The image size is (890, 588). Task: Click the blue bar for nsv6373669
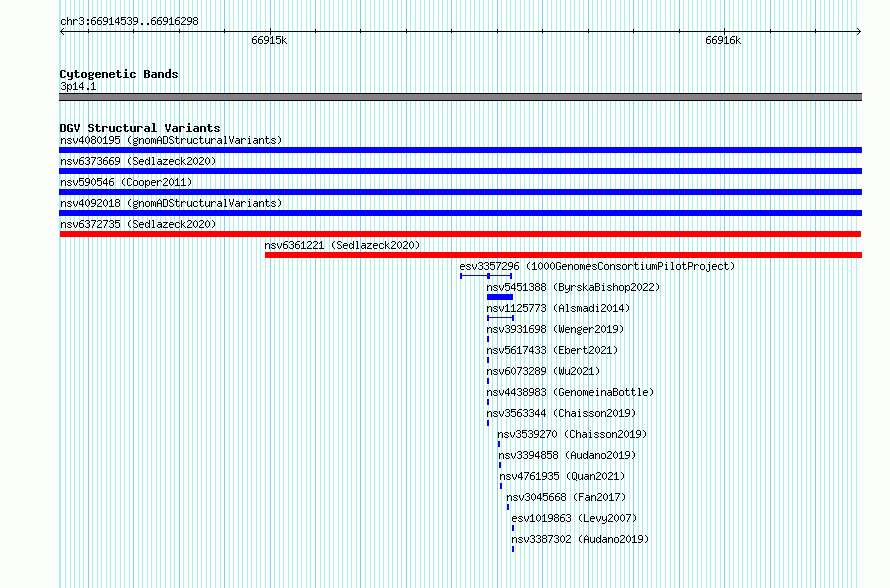coord(460,171)
